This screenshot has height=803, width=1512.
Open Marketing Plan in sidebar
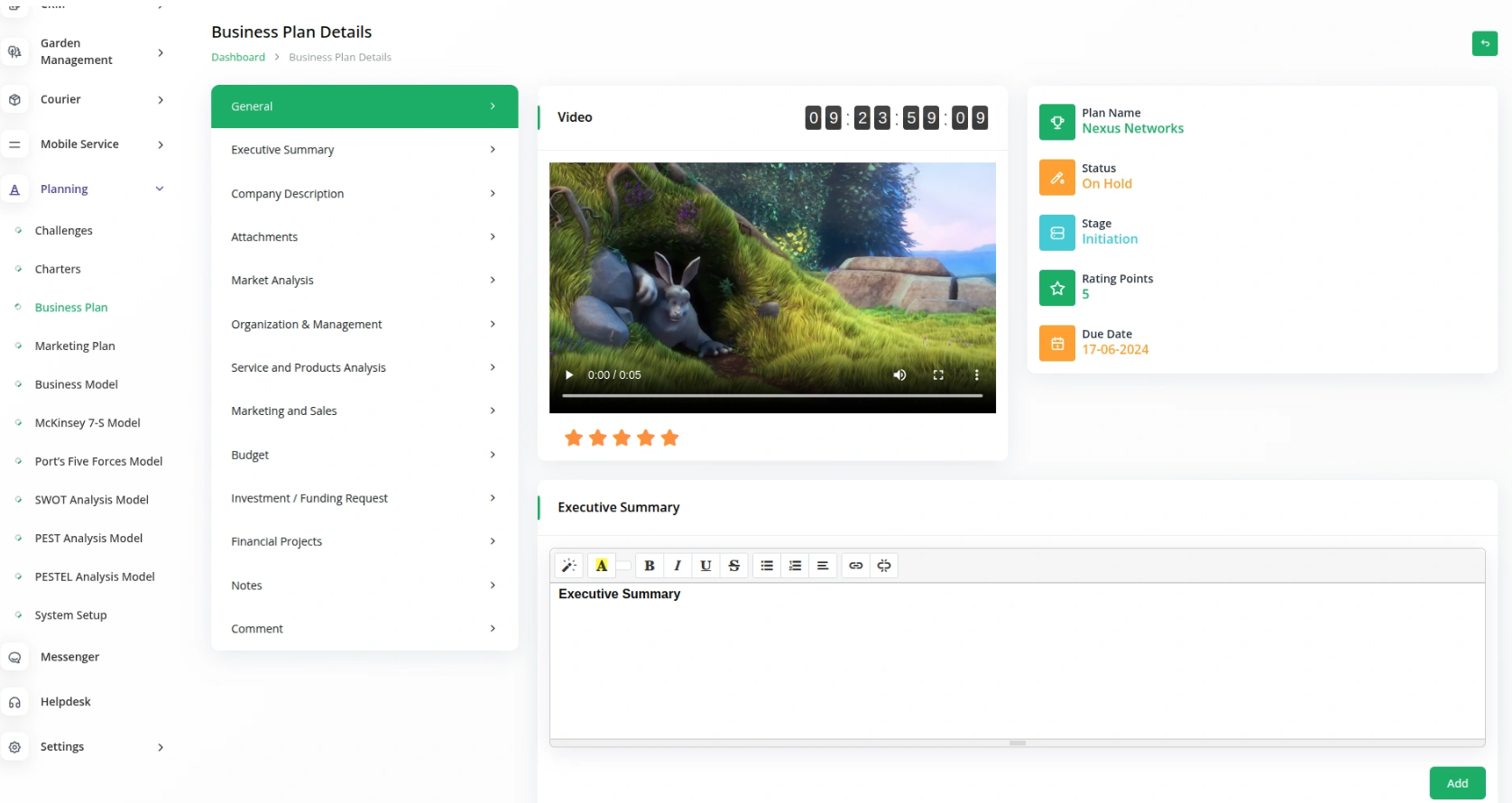[75, 346]
